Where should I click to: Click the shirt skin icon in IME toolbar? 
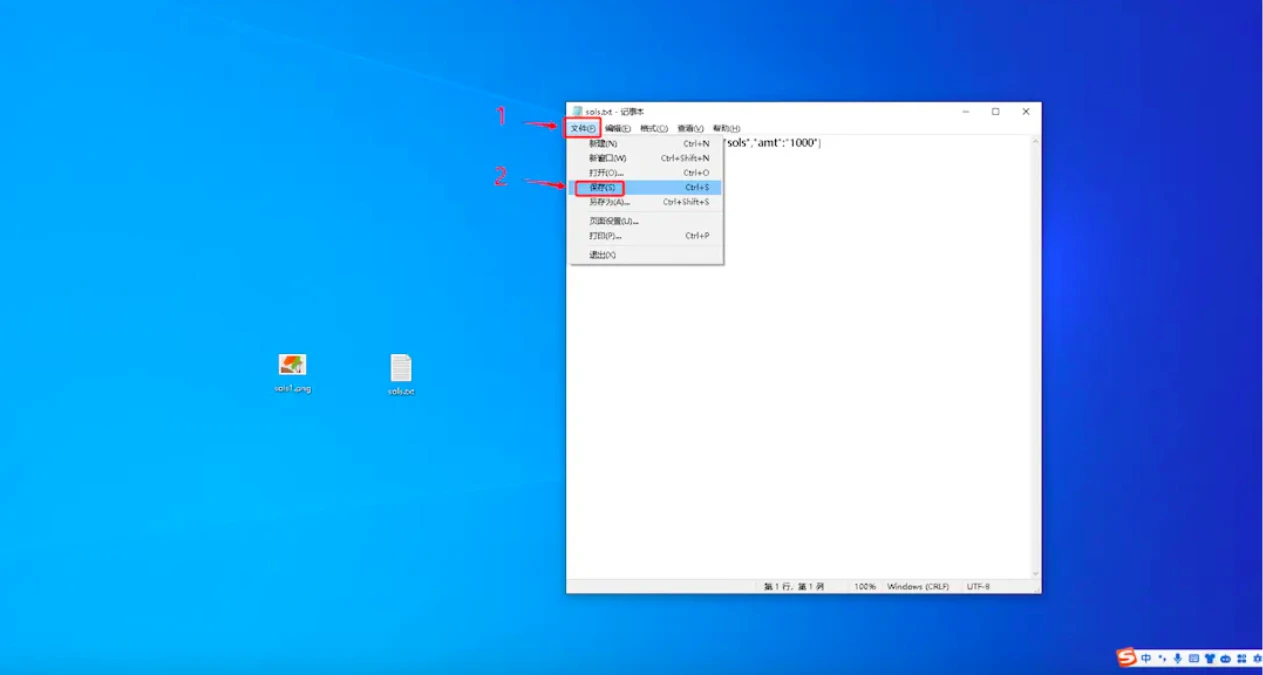tap(1209, 659)
